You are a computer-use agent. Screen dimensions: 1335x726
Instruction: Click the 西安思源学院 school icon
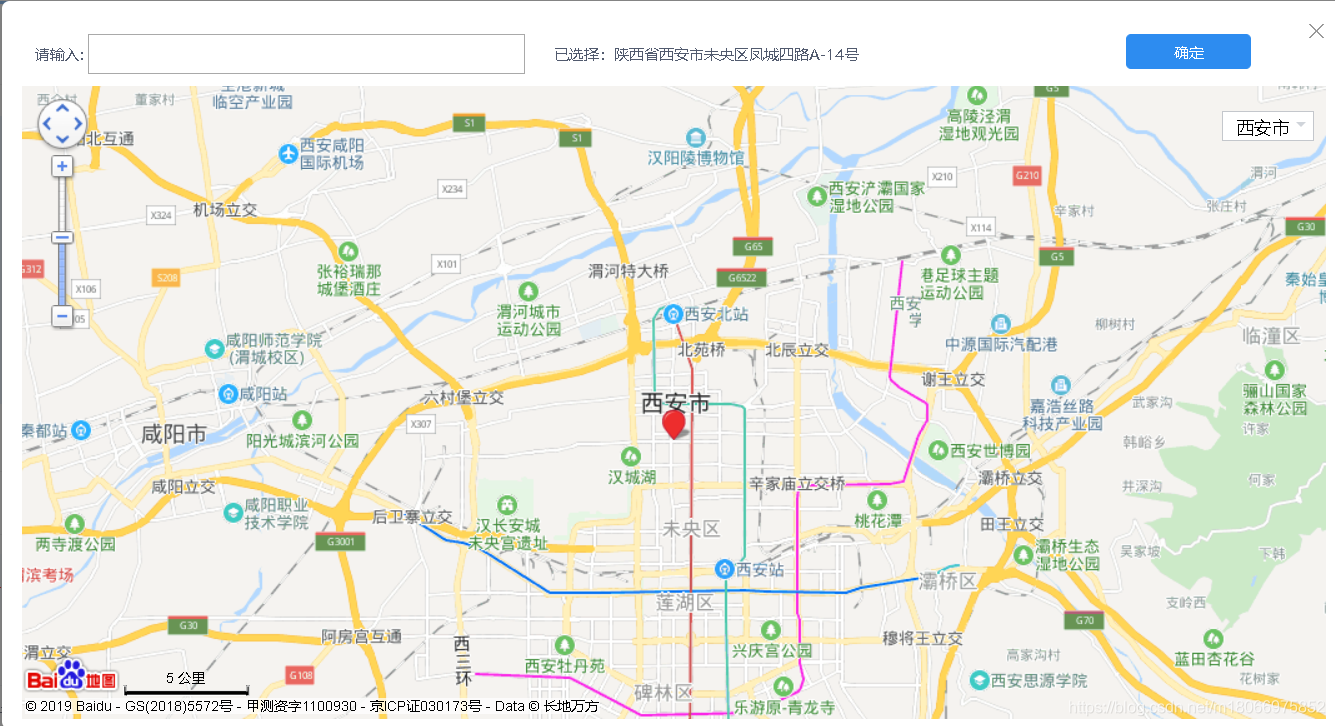point(980,680)
